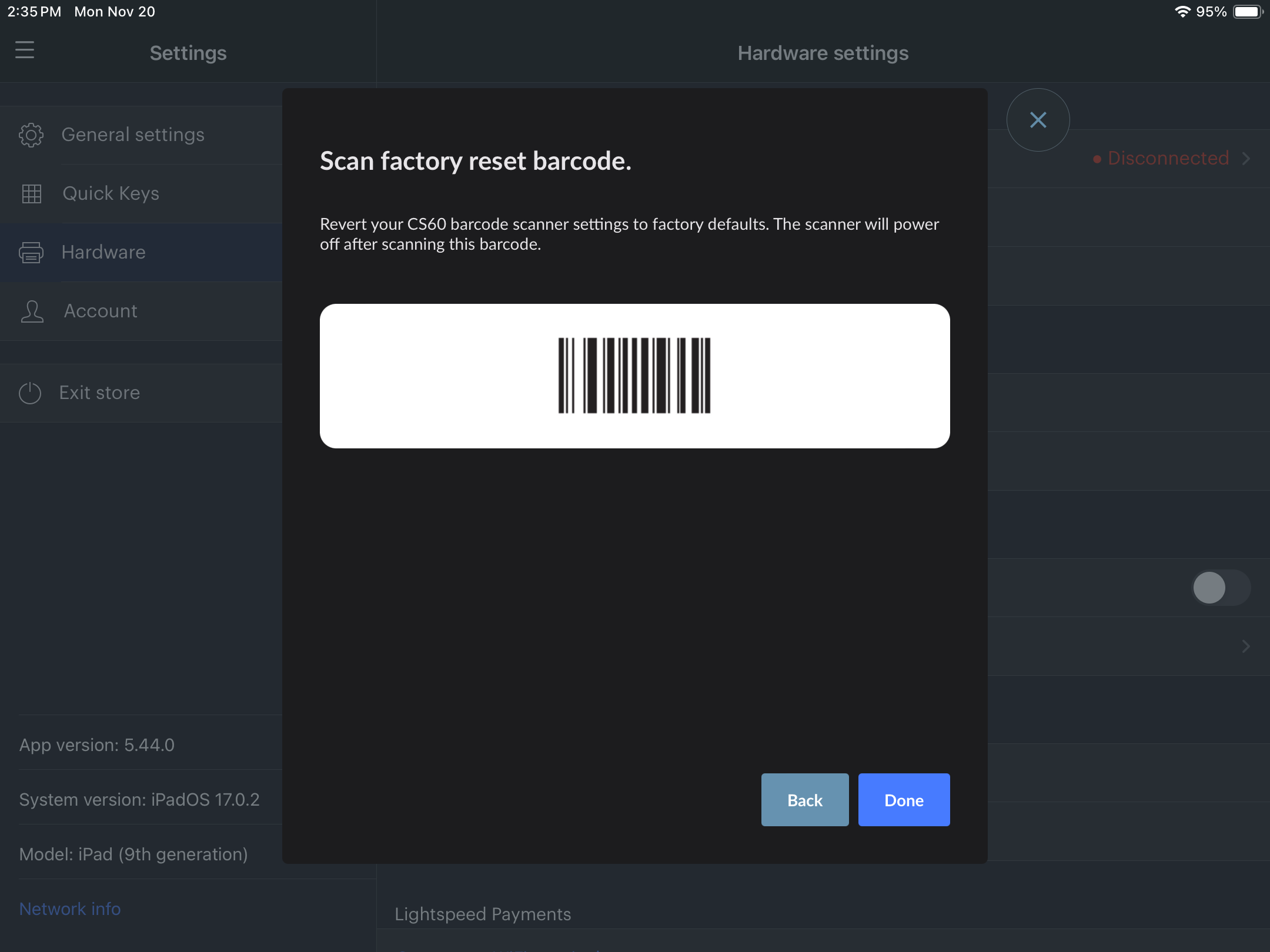Expand the Disconnected status chevron

coord(1246,159)
